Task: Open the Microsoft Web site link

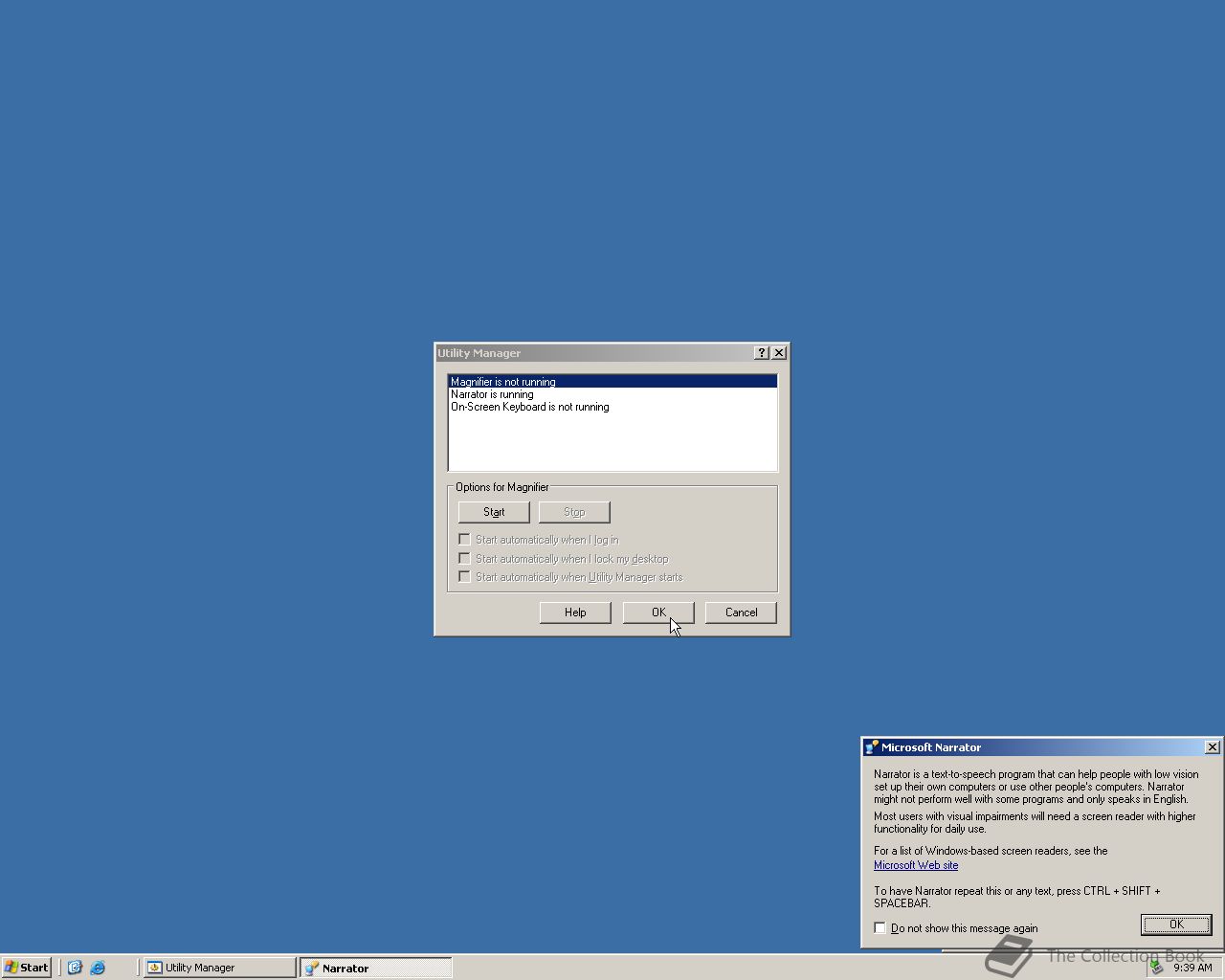Action: [x=916, y=865]
